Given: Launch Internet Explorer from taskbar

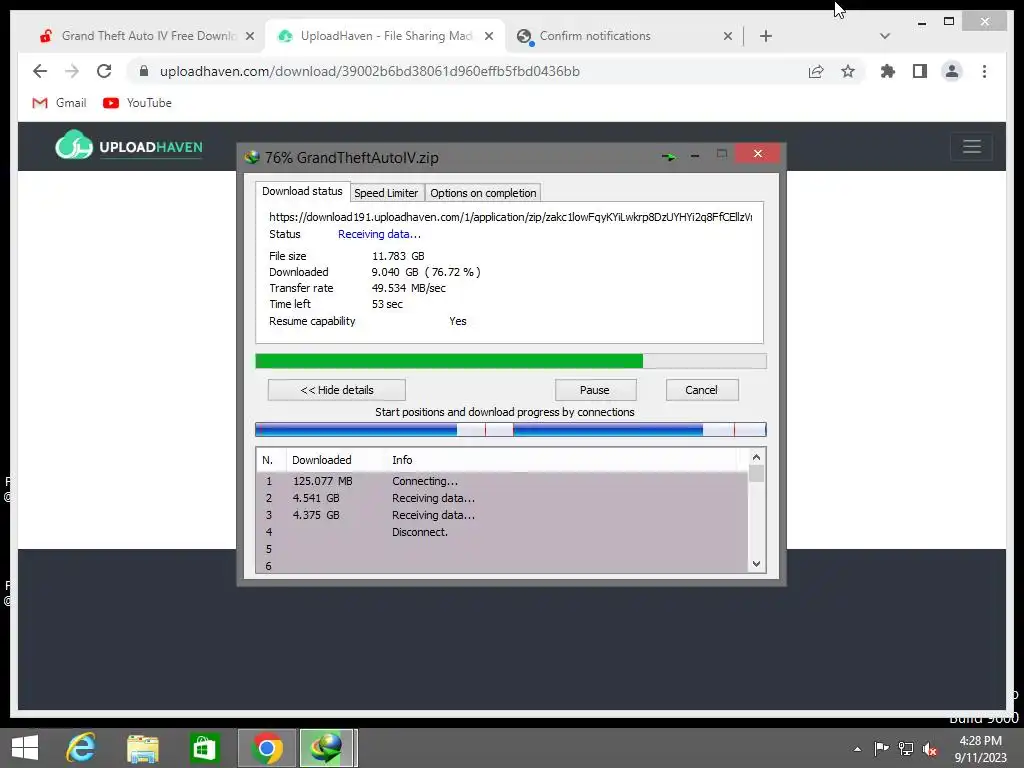Looking at the screenshot, I should 81,748.
